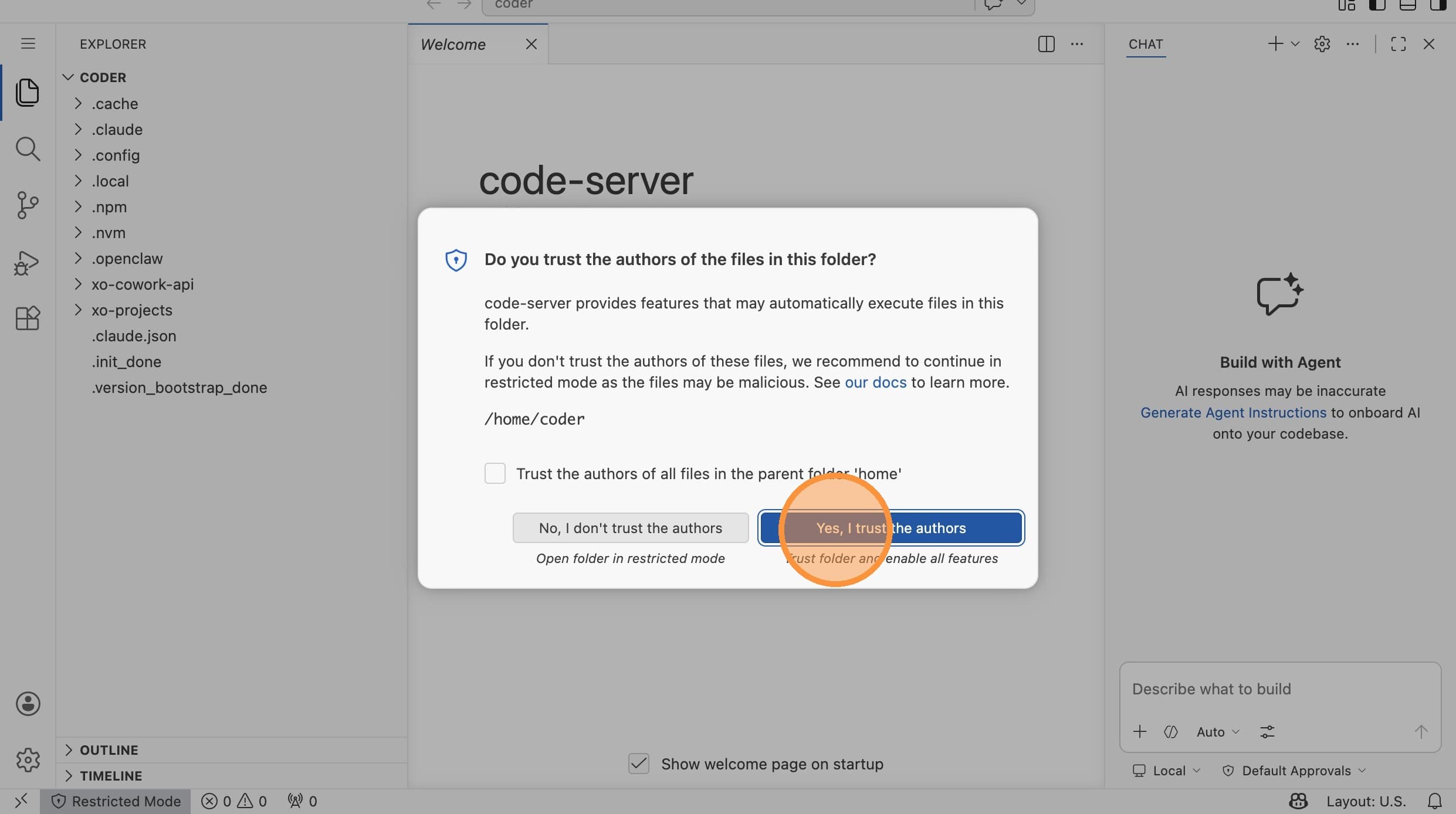Open the Default Approvals dropdown
Image resolution: width=1456 pixels, height=814 pixels.
pyautogui.click(x=1294, y=770)
